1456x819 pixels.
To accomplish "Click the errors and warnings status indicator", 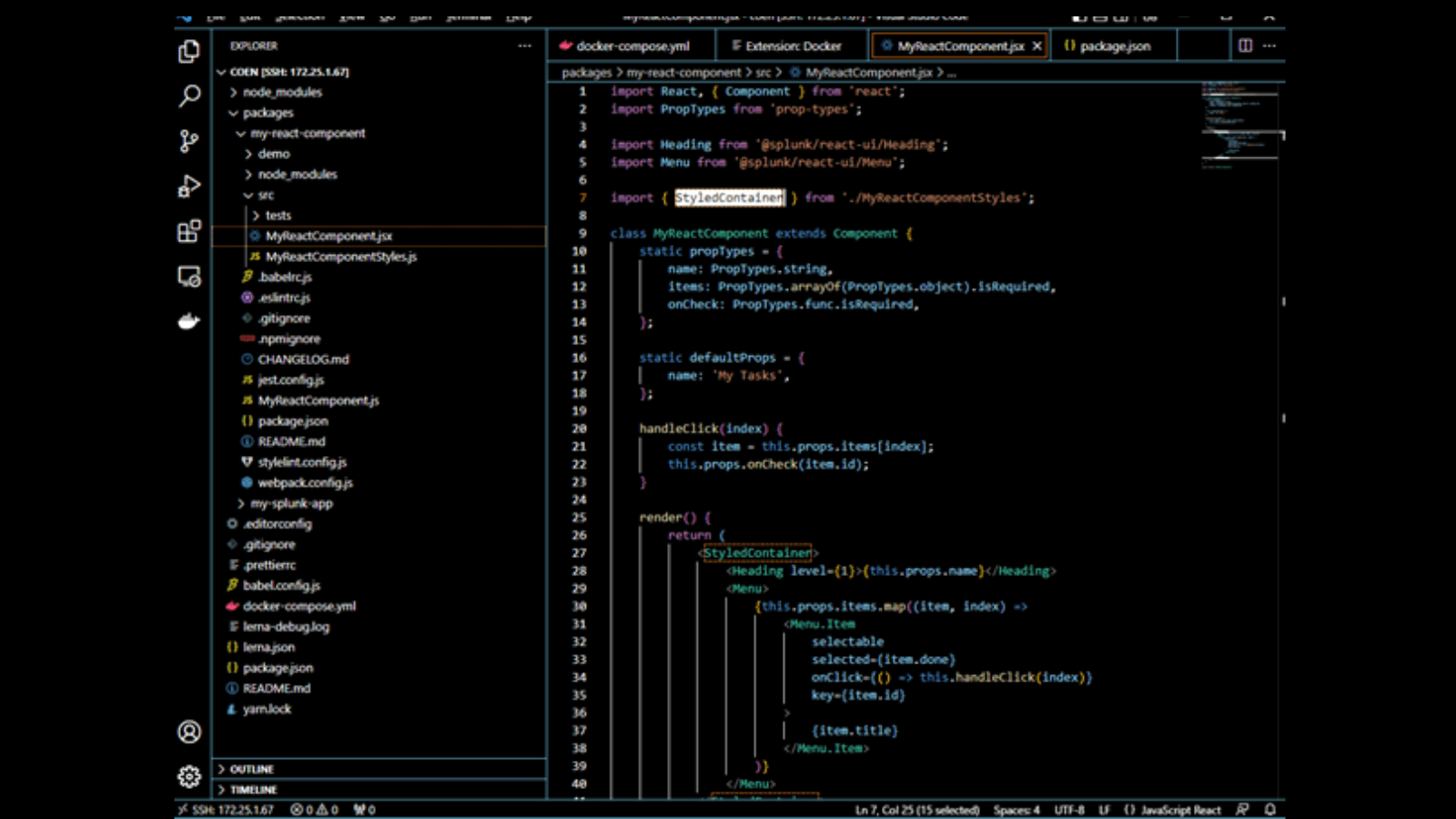I will (x=314, y=809).
